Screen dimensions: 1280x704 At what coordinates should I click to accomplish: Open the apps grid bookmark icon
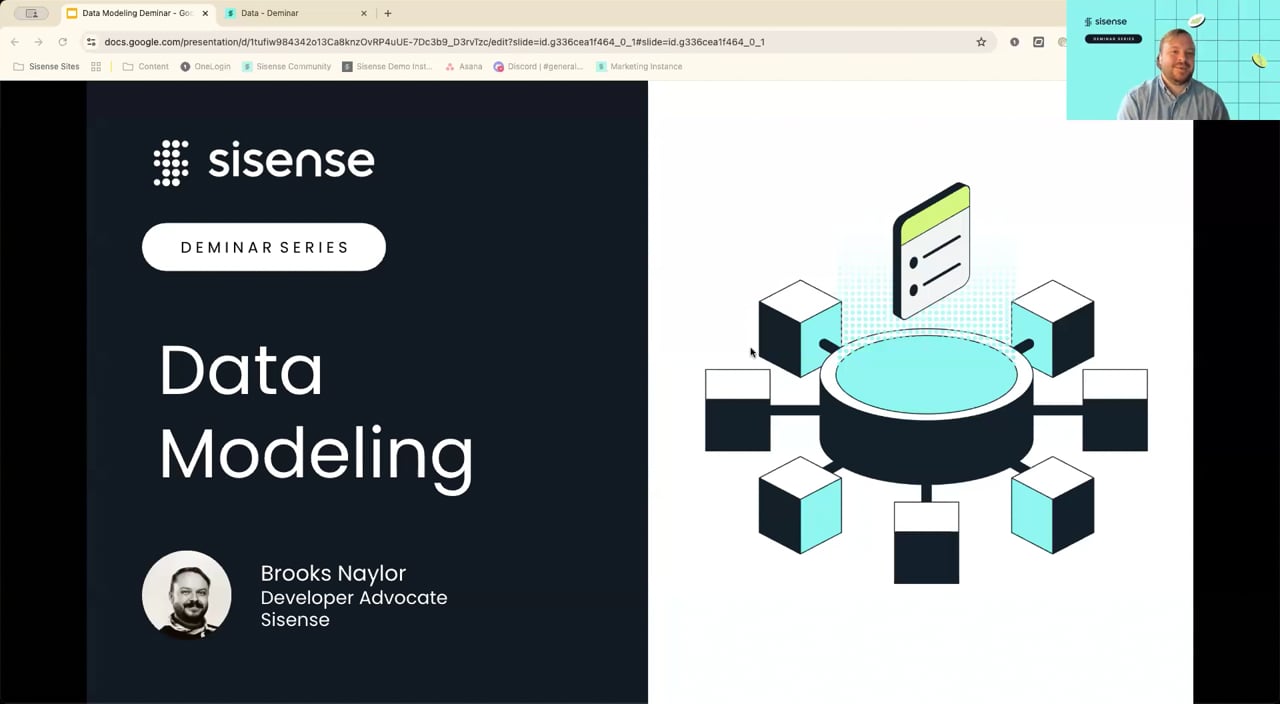click(96, 66)
